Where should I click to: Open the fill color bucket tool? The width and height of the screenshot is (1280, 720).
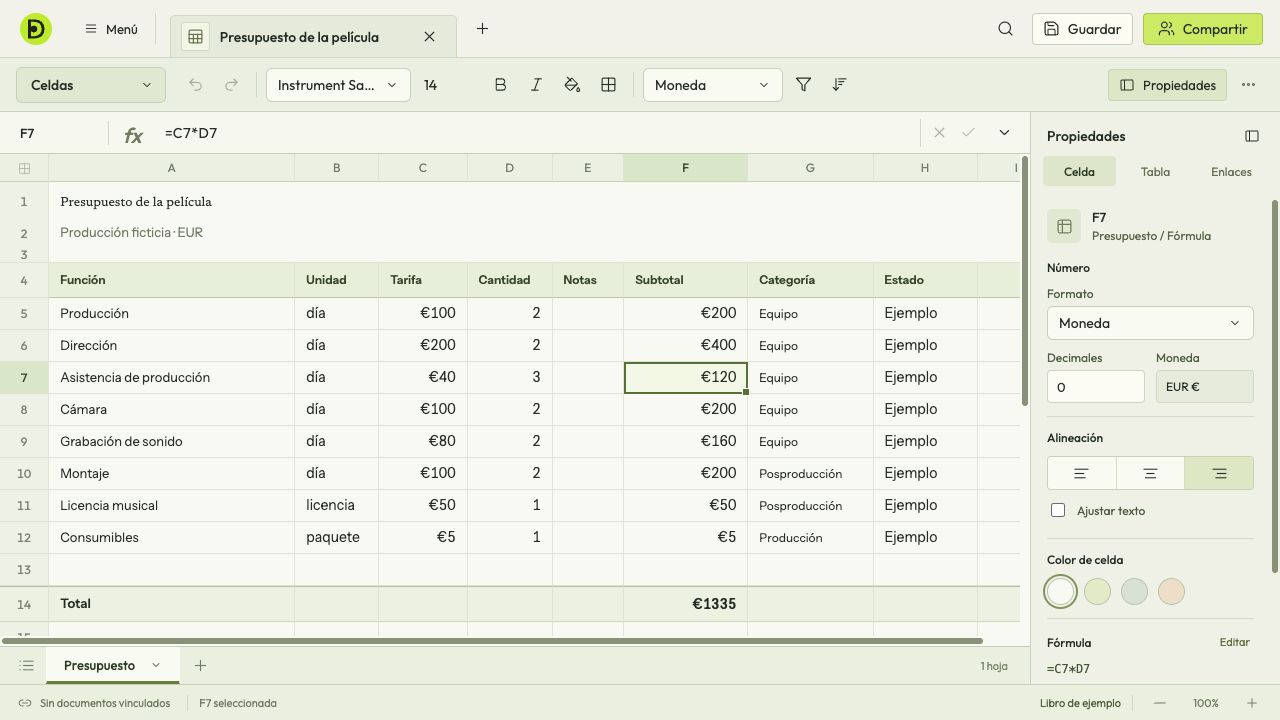point(572,85)
